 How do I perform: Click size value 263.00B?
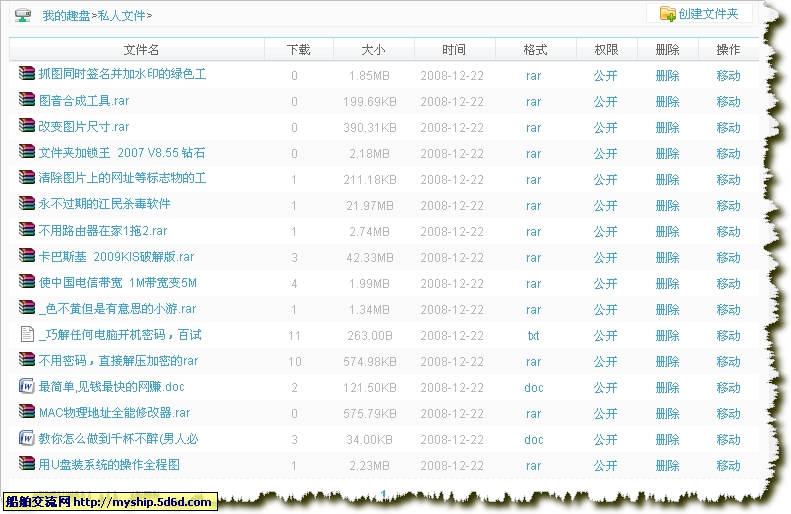pyautogui.click(x=370, y=335)
